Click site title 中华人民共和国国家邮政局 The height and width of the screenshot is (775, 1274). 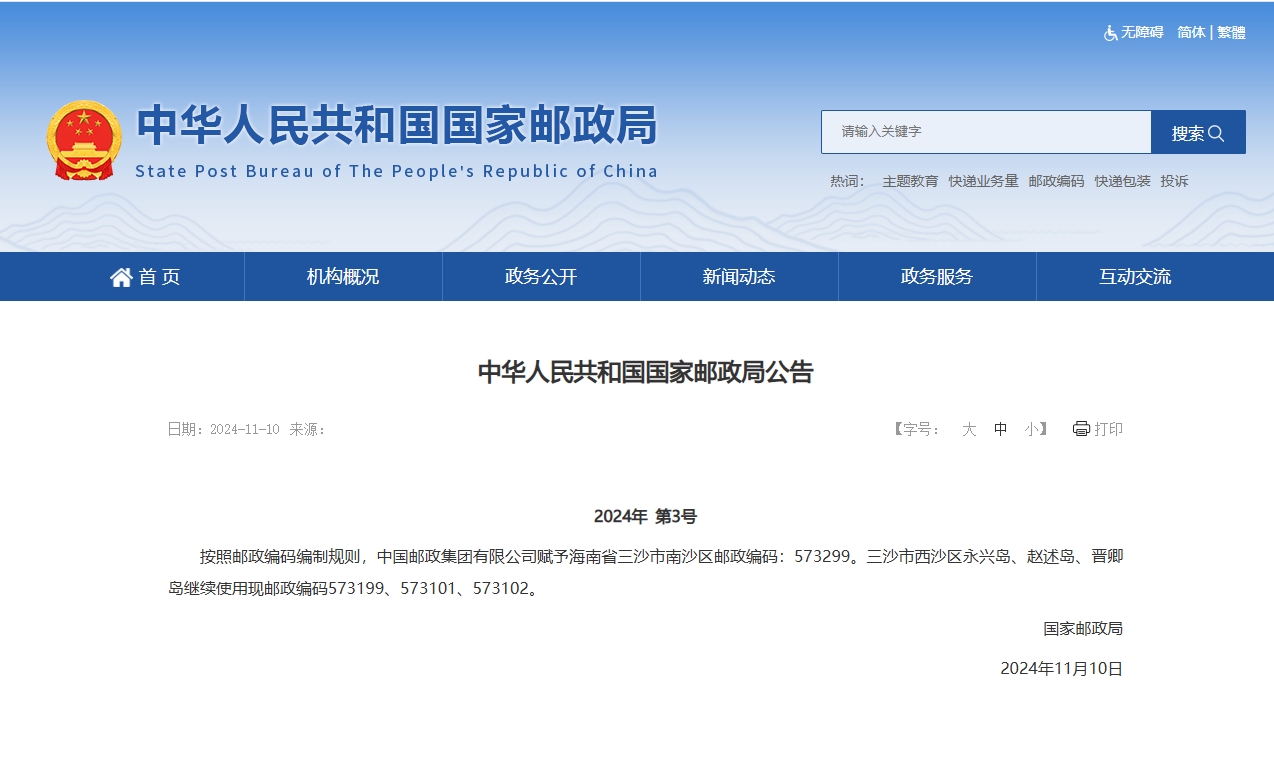pyautogui.click(x=397, y=125)
